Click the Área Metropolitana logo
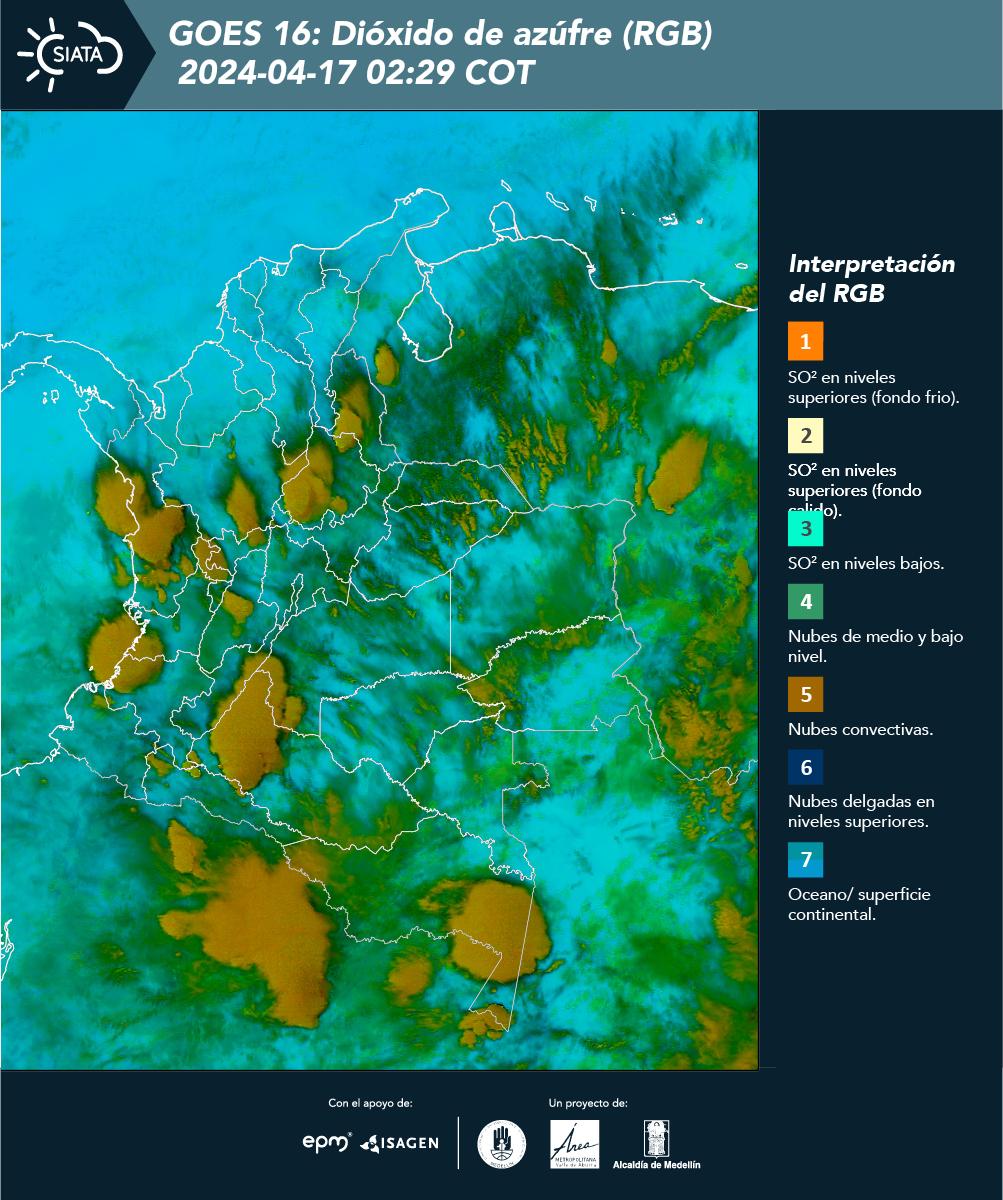 pyautogui.click(x=575, y=1144)
